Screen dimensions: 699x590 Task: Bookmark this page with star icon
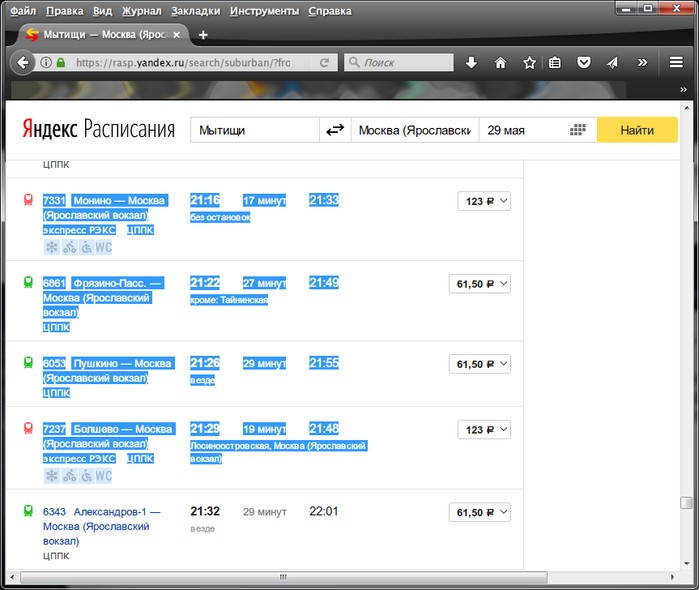(x=530, y=62)
